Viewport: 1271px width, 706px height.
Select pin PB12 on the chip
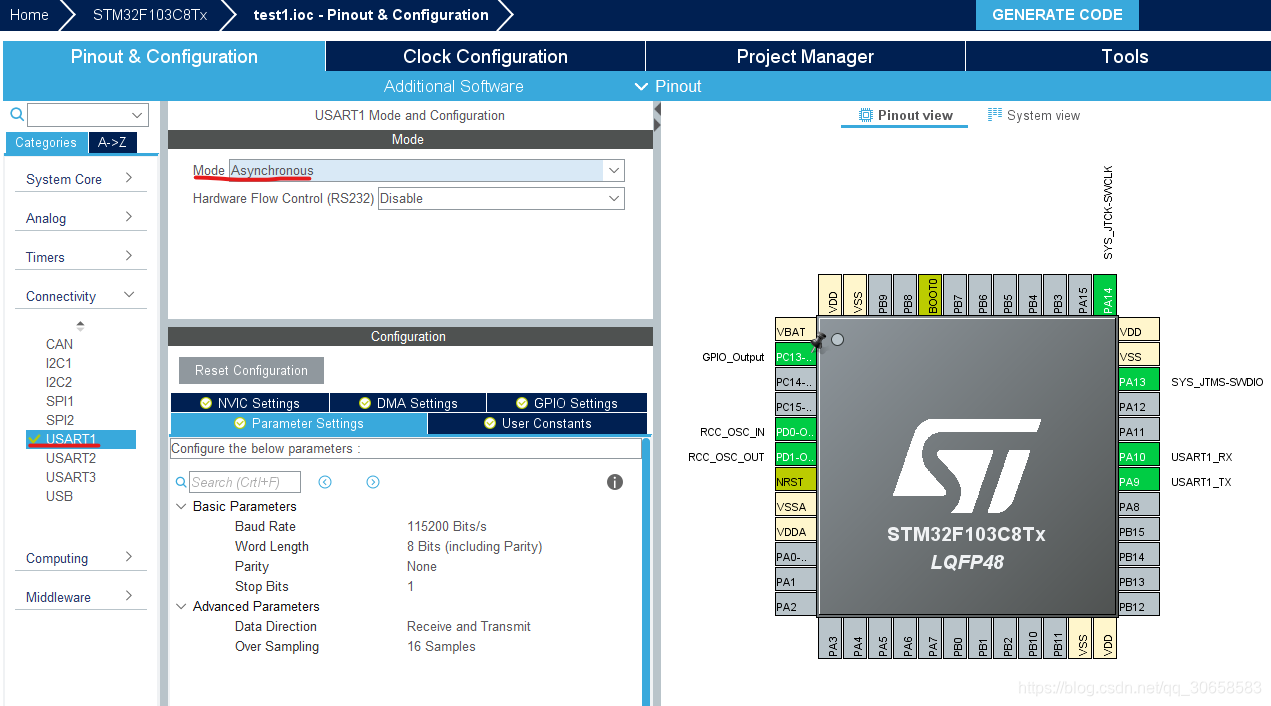[1139, 606]
